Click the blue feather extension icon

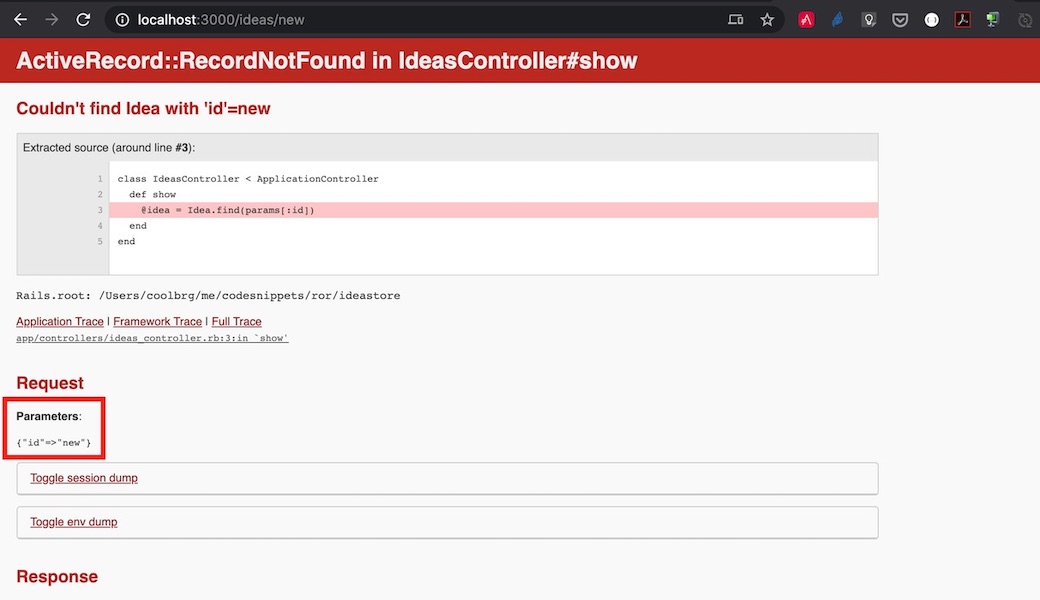click(x=837, y=19)
